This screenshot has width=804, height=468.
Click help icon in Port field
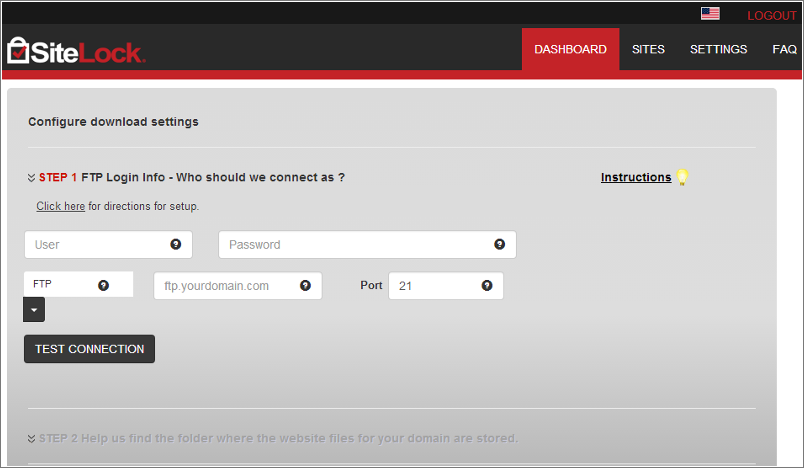(487, 285)
